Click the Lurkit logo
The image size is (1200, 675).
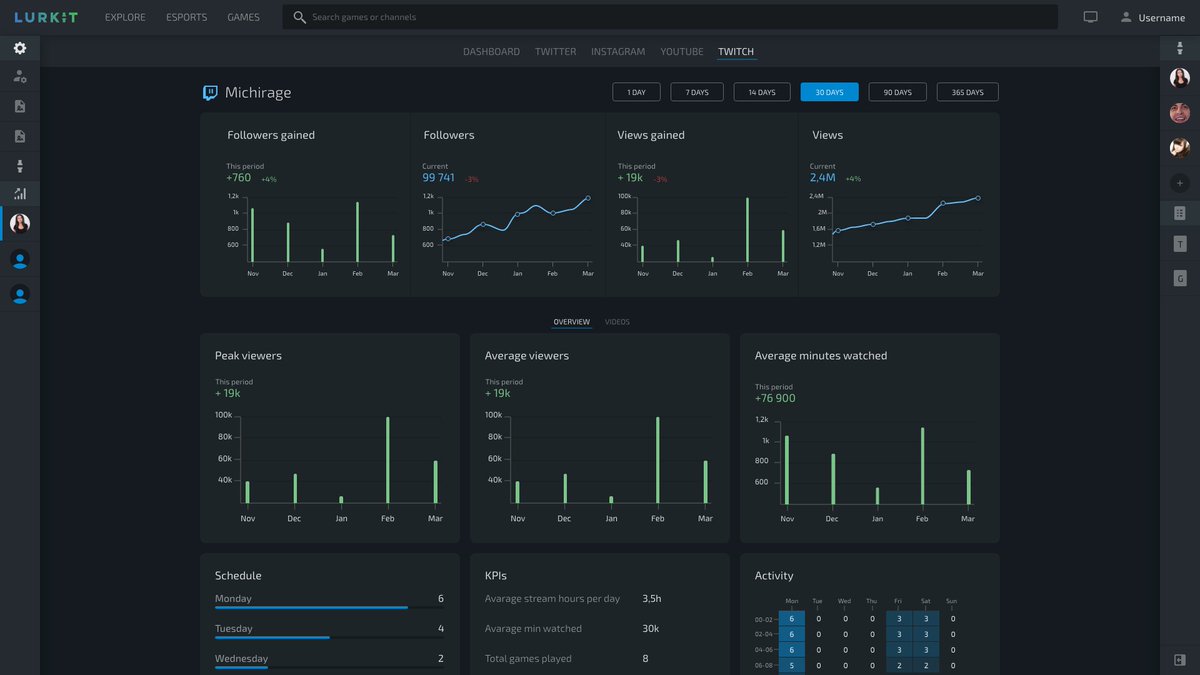46,17
